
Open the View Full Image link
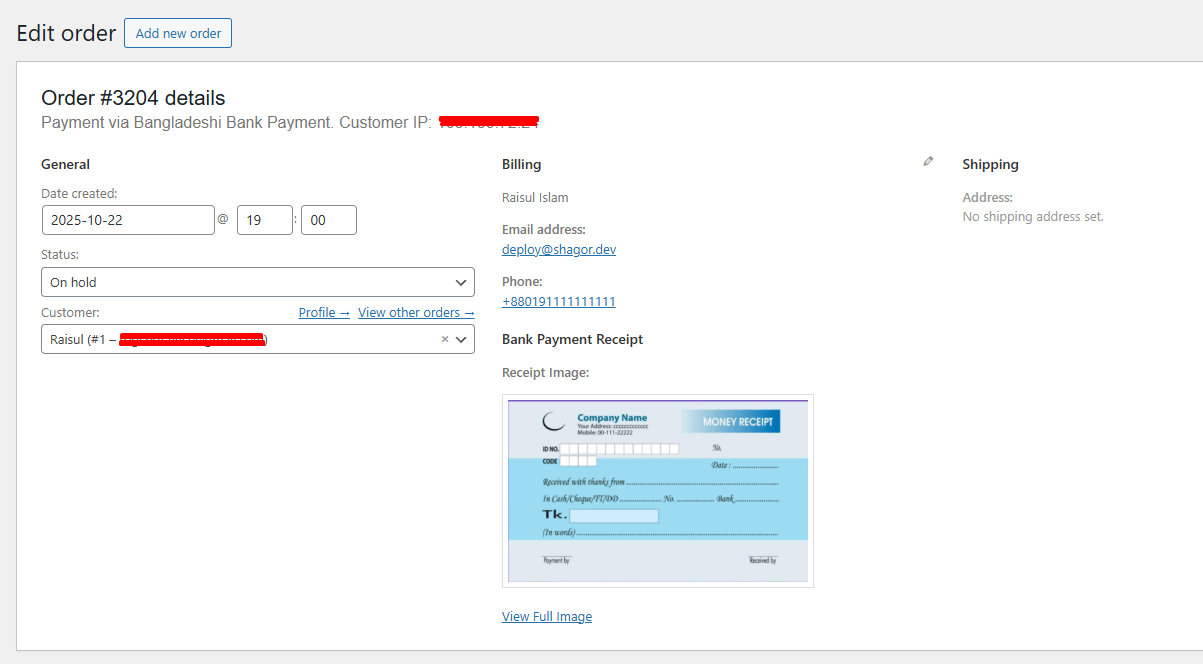pyautogui.click(x=547, y=616)
